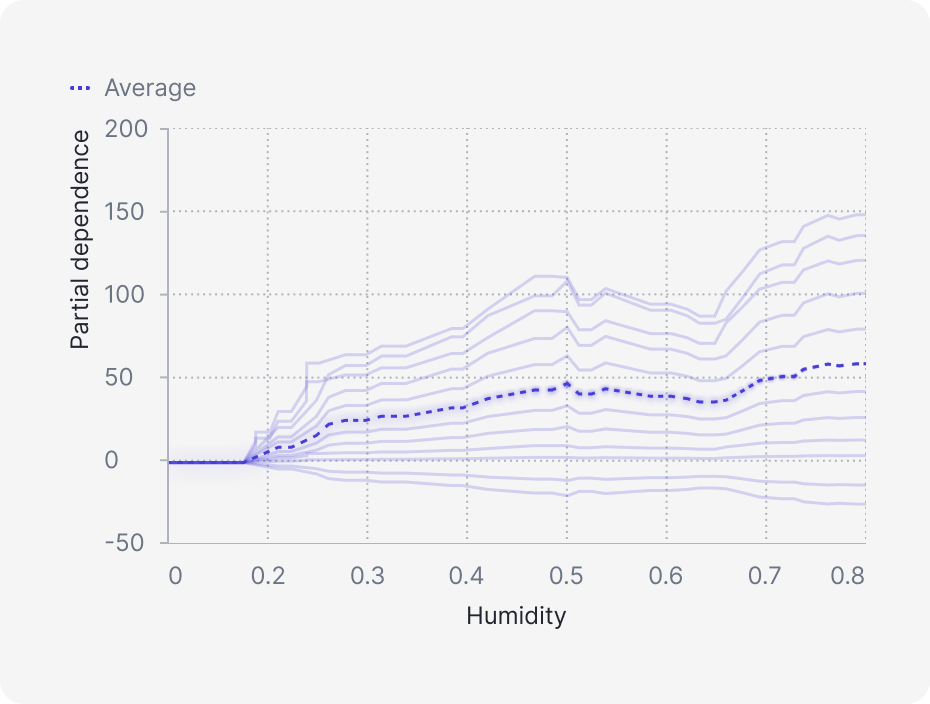
Task: Click the 0.7 humidity tick label
Action: 764,577
